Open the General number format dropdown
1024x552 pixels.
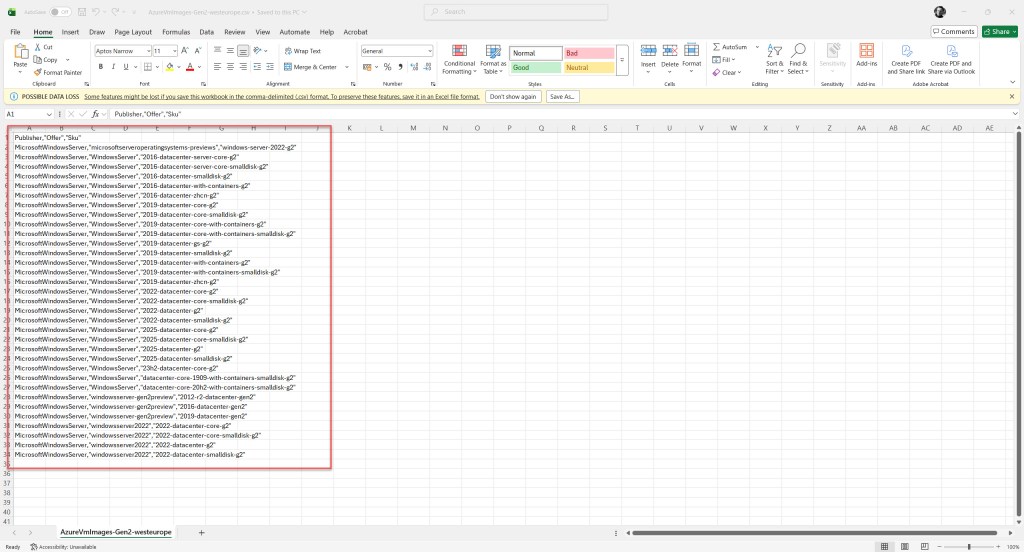pyautogui.click(x=429, y=51)
